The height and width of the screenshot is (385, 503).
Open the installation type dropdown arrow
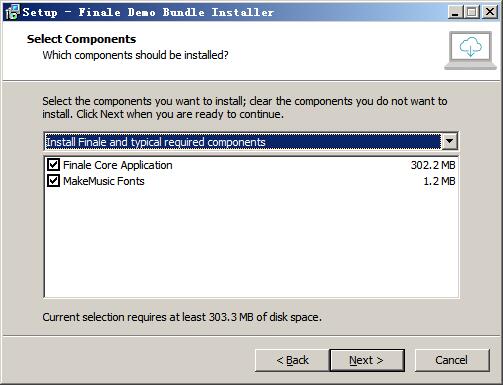coord(449,141)
